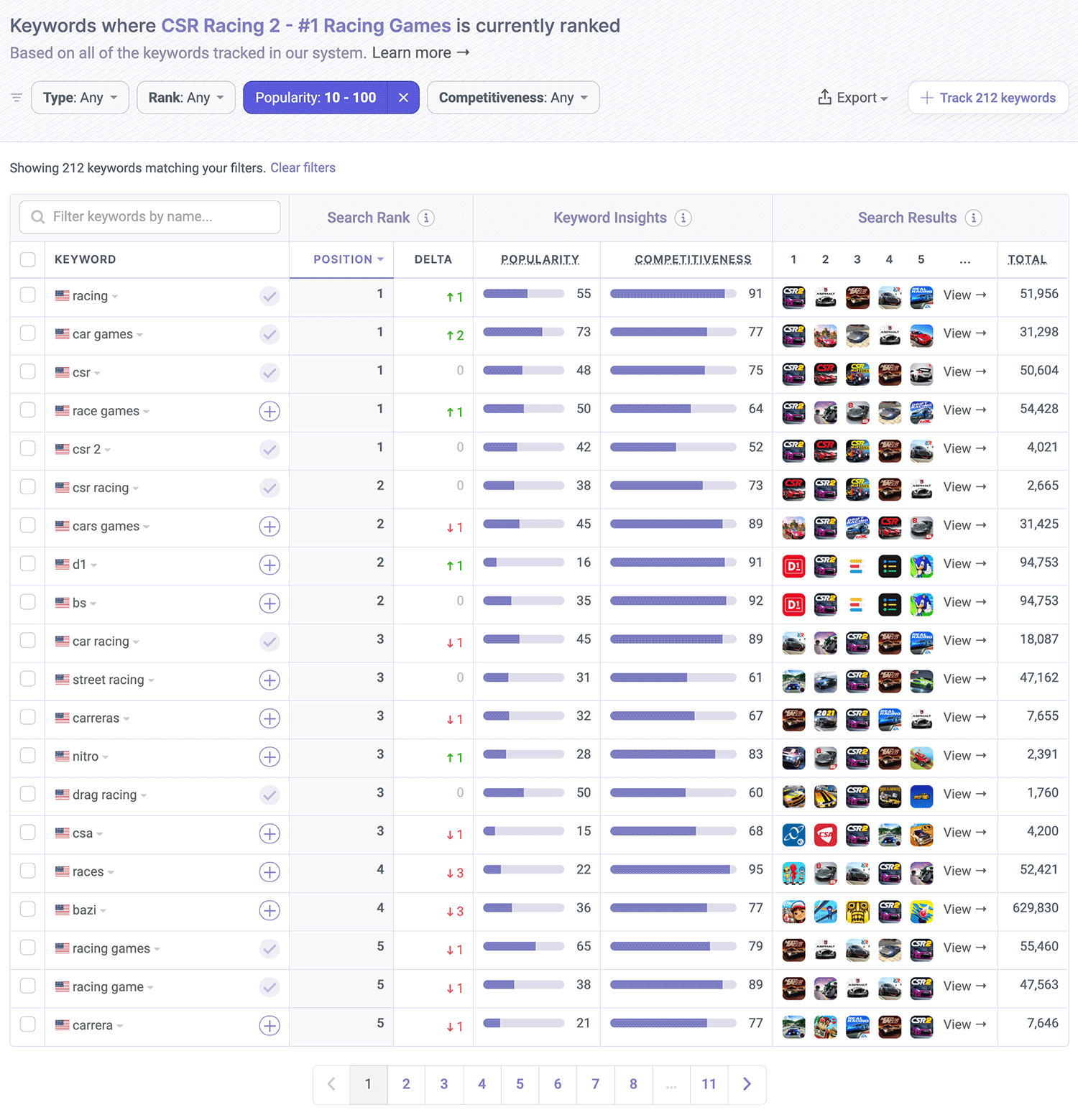The width and height of the screenshot is (1078, 1120).
Task: Open the Learn more link
Action: [x=420, y=53]
